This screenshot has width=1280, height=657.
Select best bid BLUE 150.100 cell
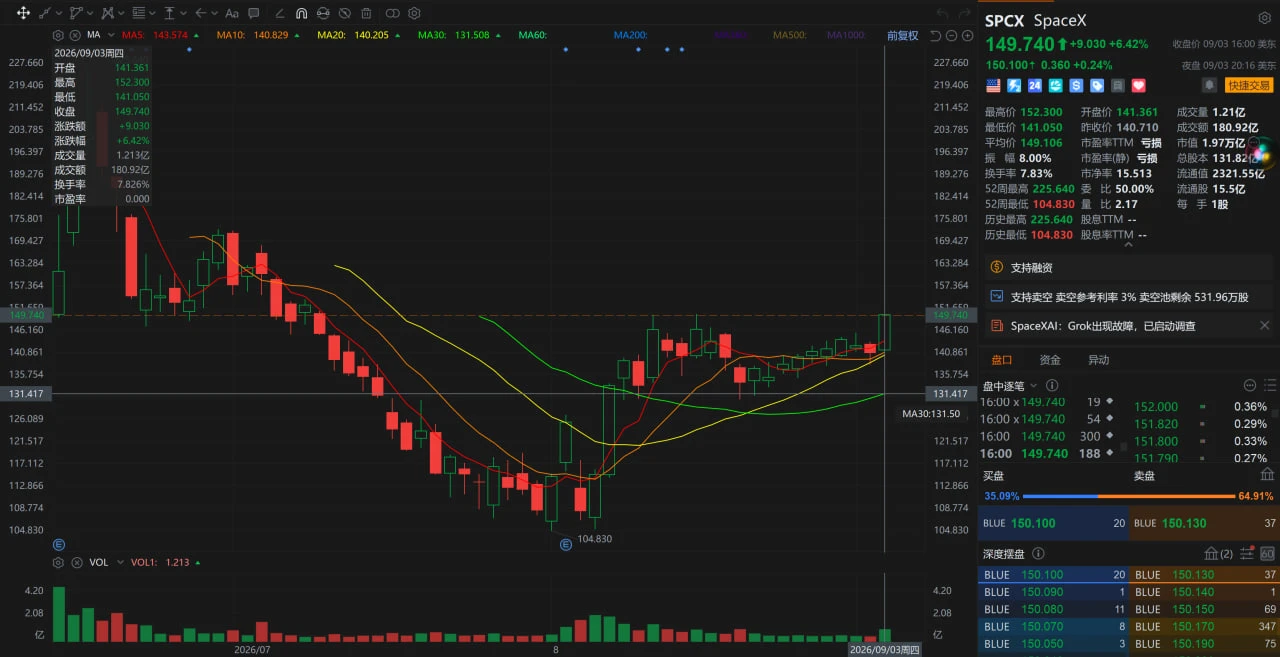pos(1053,523)
